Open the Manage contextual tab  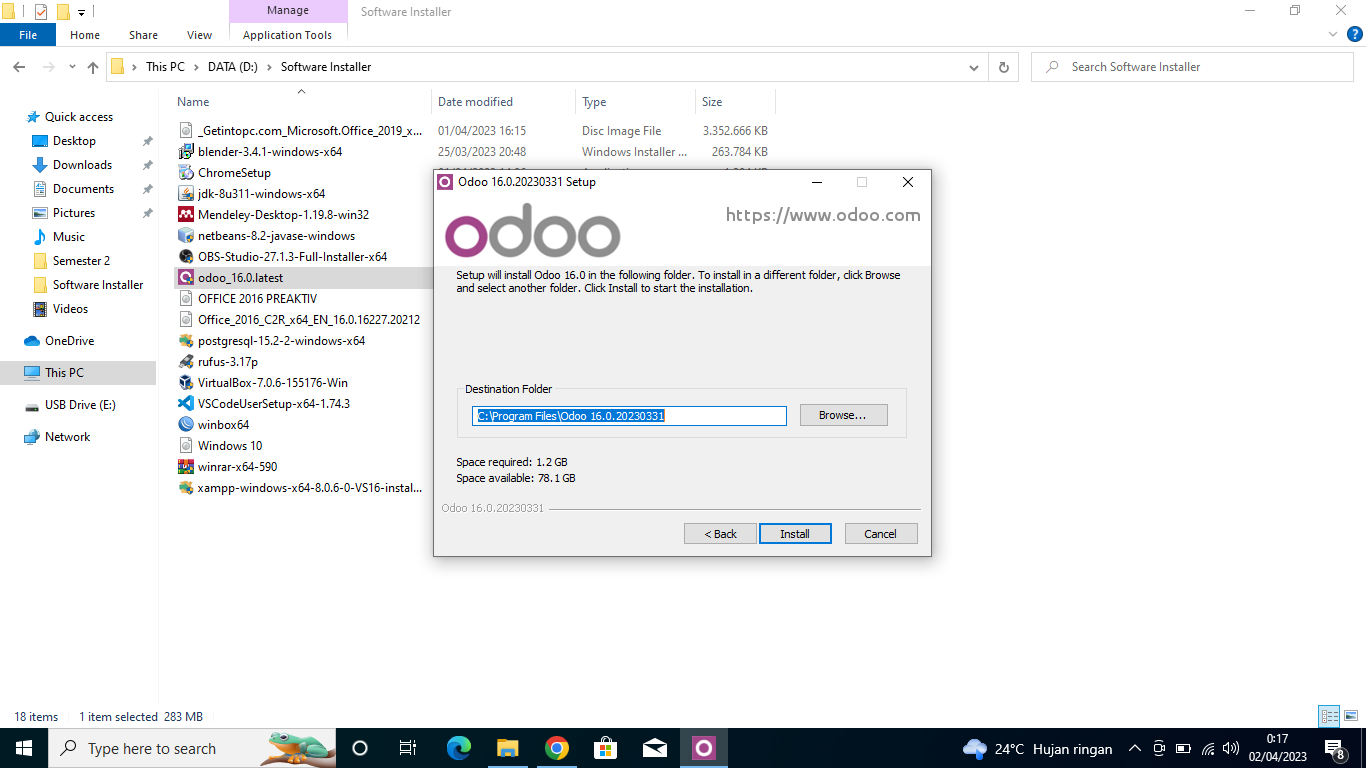tap(287, 11)
